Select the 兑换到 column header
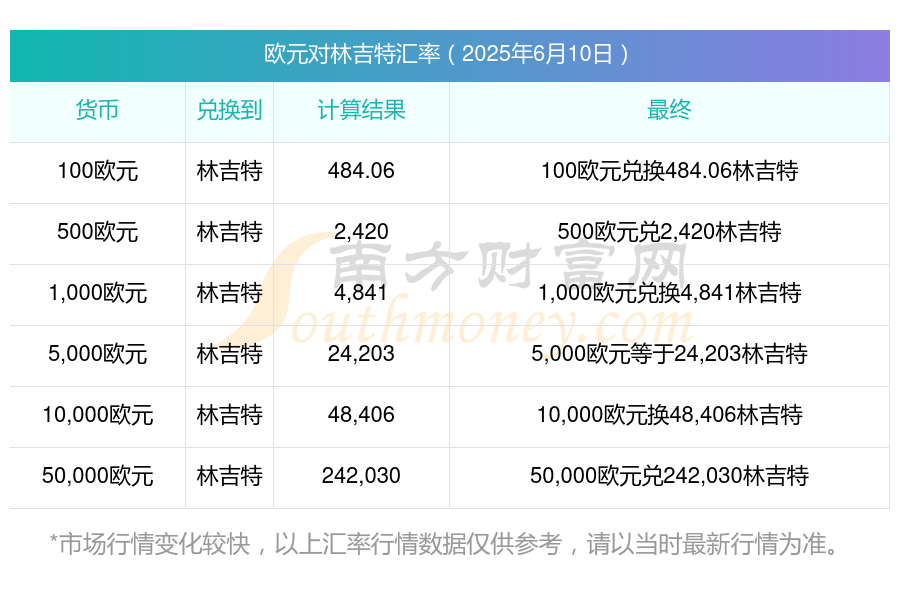 [x=229, y=110]
